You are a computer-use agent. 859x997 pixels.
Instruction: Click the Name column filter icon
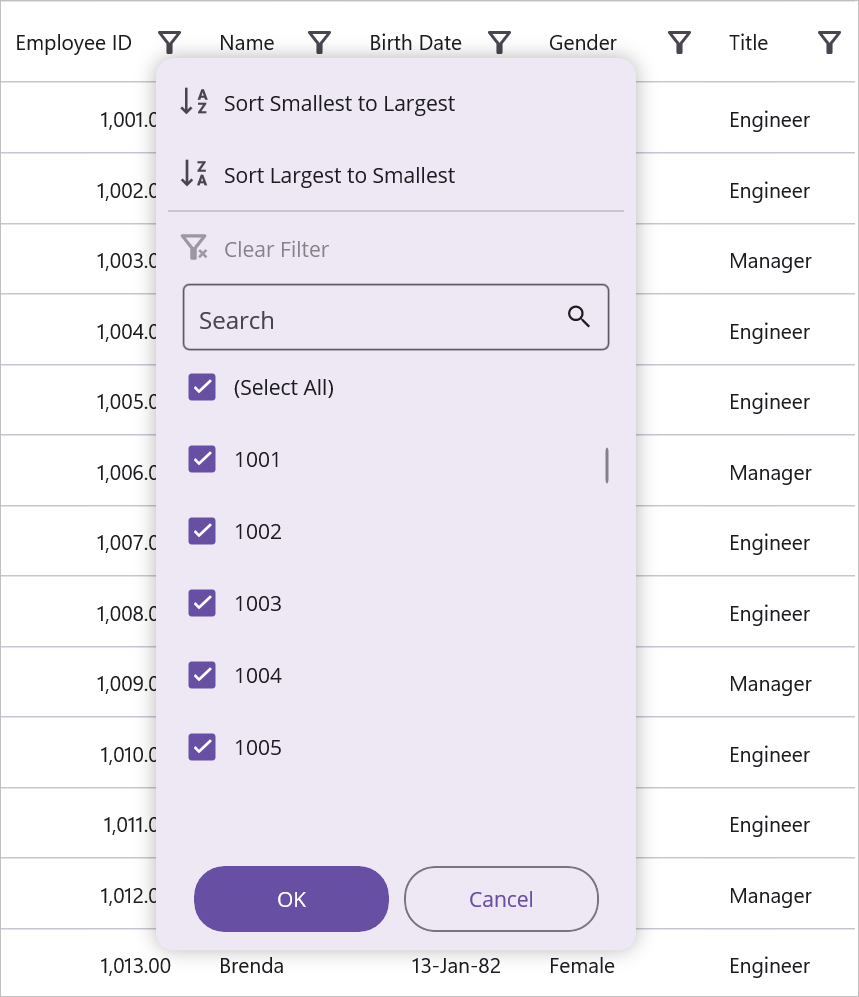point(319,42)
